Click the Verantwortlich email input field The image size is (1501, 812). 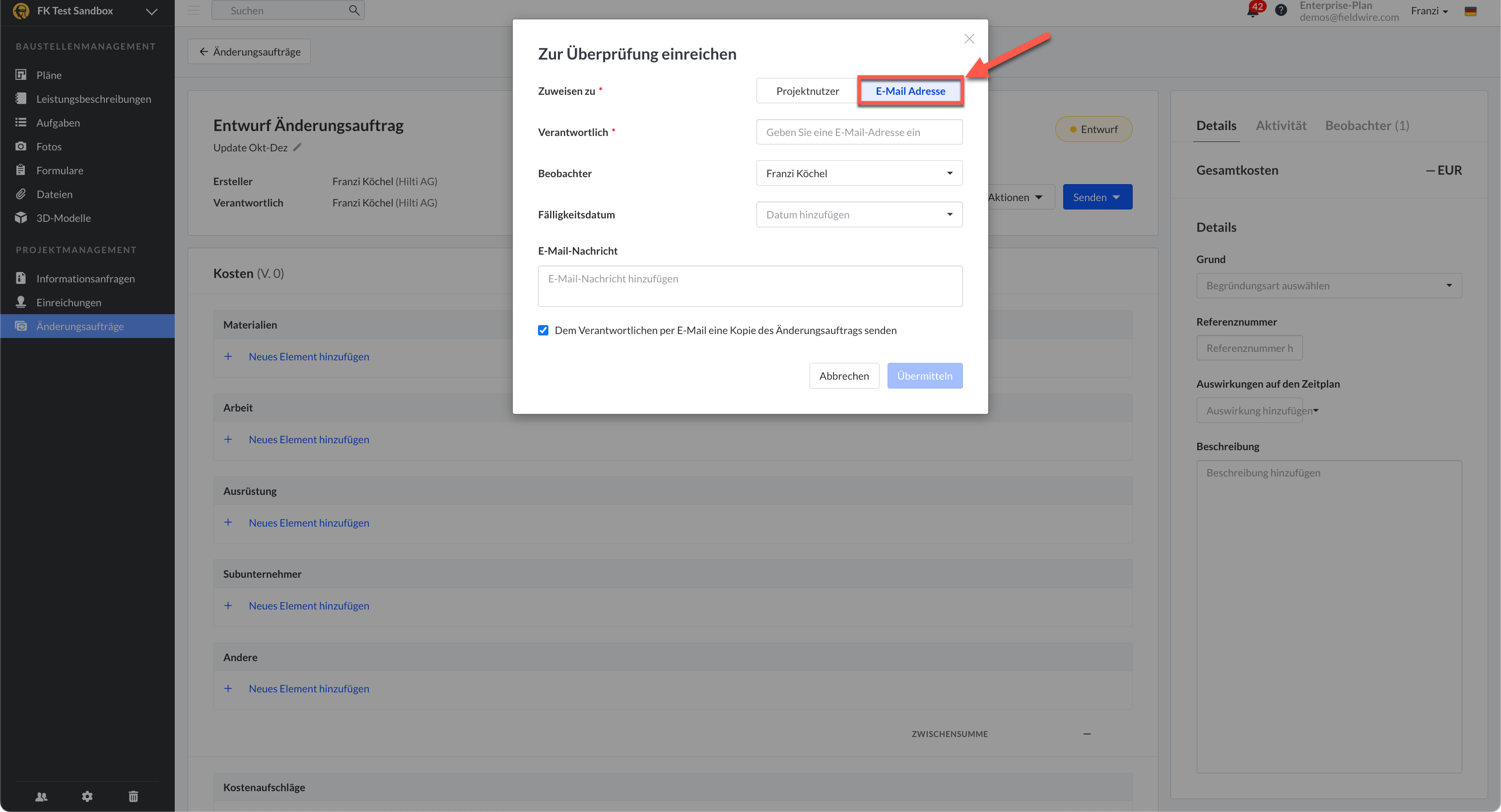[x=859, y=132]
